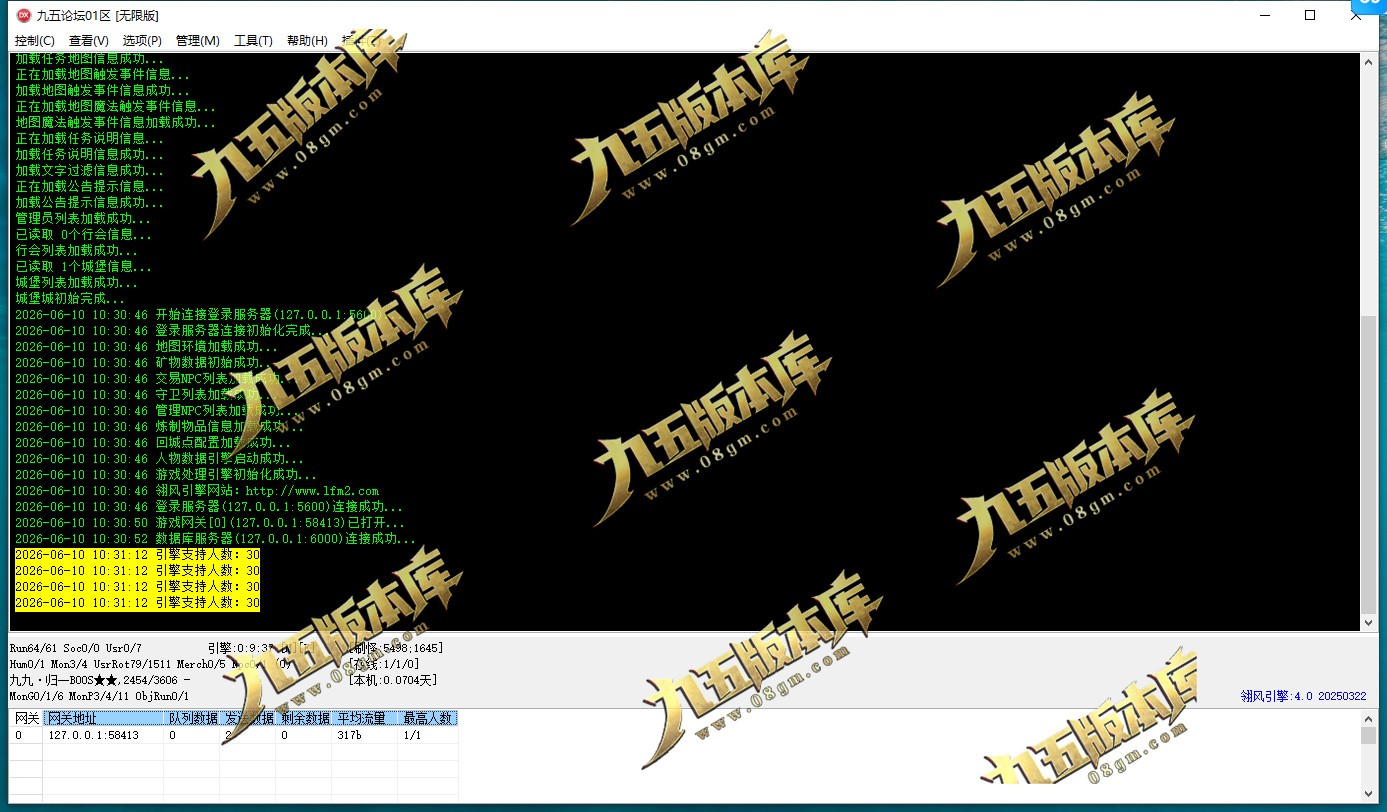Click the log line 加载地图触发事件信息成功...

(102, 90)
